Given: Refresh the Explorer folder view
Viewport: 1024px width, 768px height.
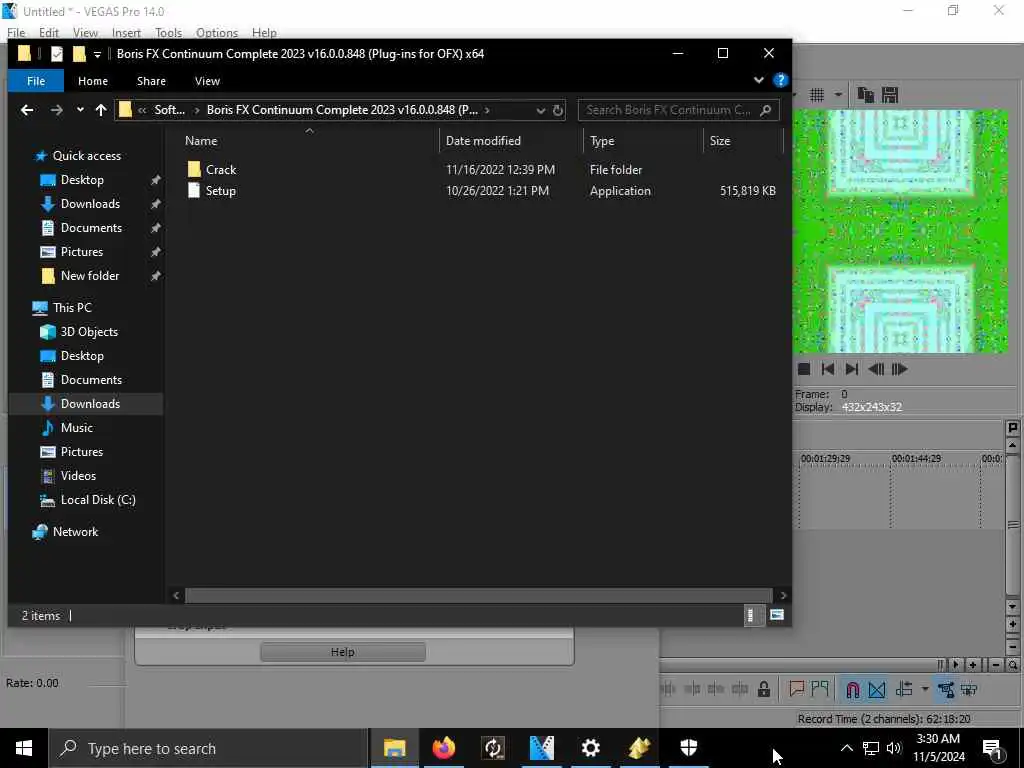Looking at the screenshot, I should click(x=558, y=110).
